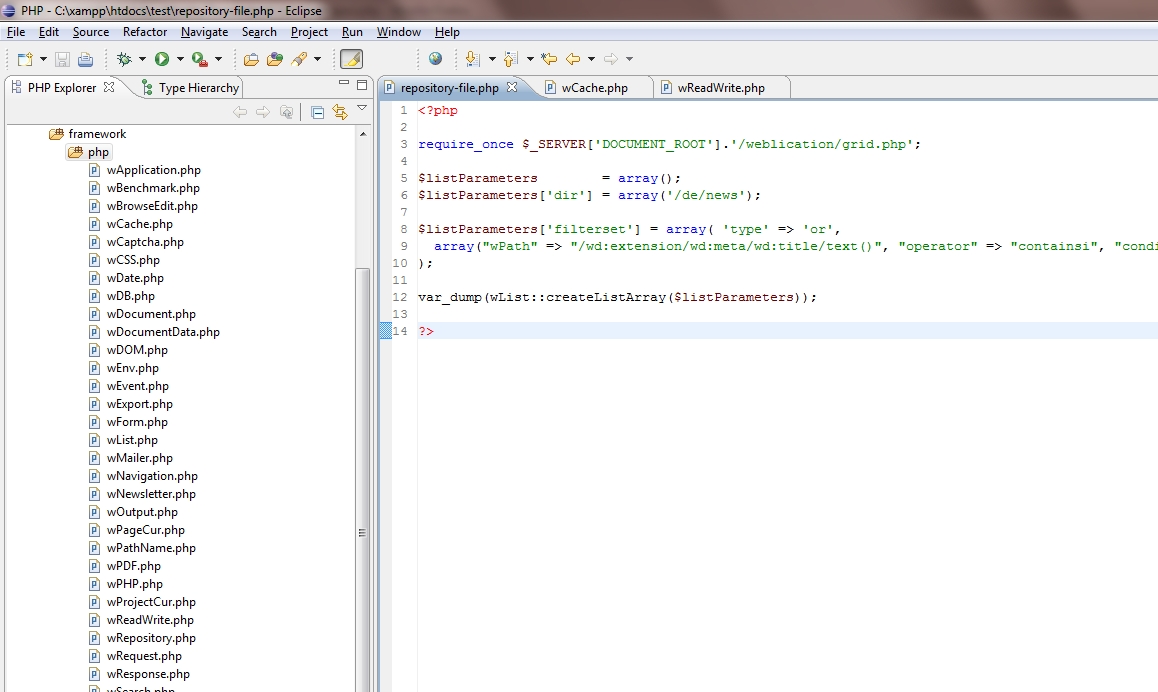Click the Back navigation arrow in toolbar

[x=572, y=59]
